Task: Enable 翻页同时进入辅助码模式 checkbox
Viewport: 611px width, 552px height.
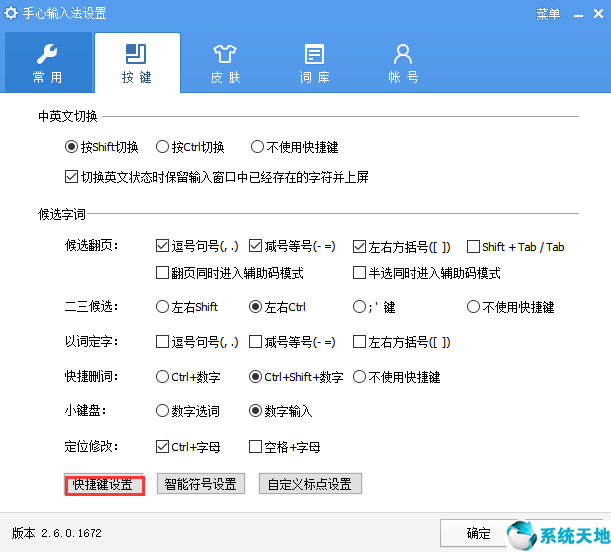Action: point(230,273)
